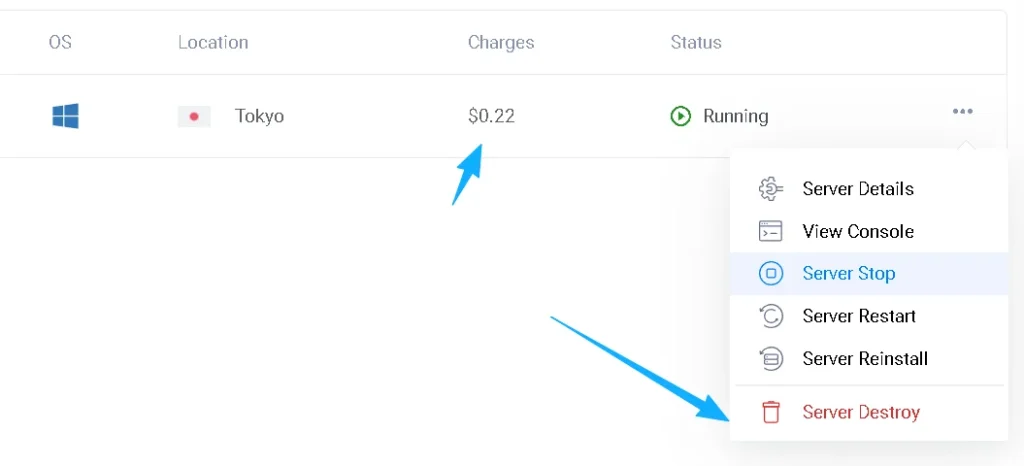Choose Server Reinstall from the menu
This screenshot has width=1024, height=466.
(x=865, y=358)
